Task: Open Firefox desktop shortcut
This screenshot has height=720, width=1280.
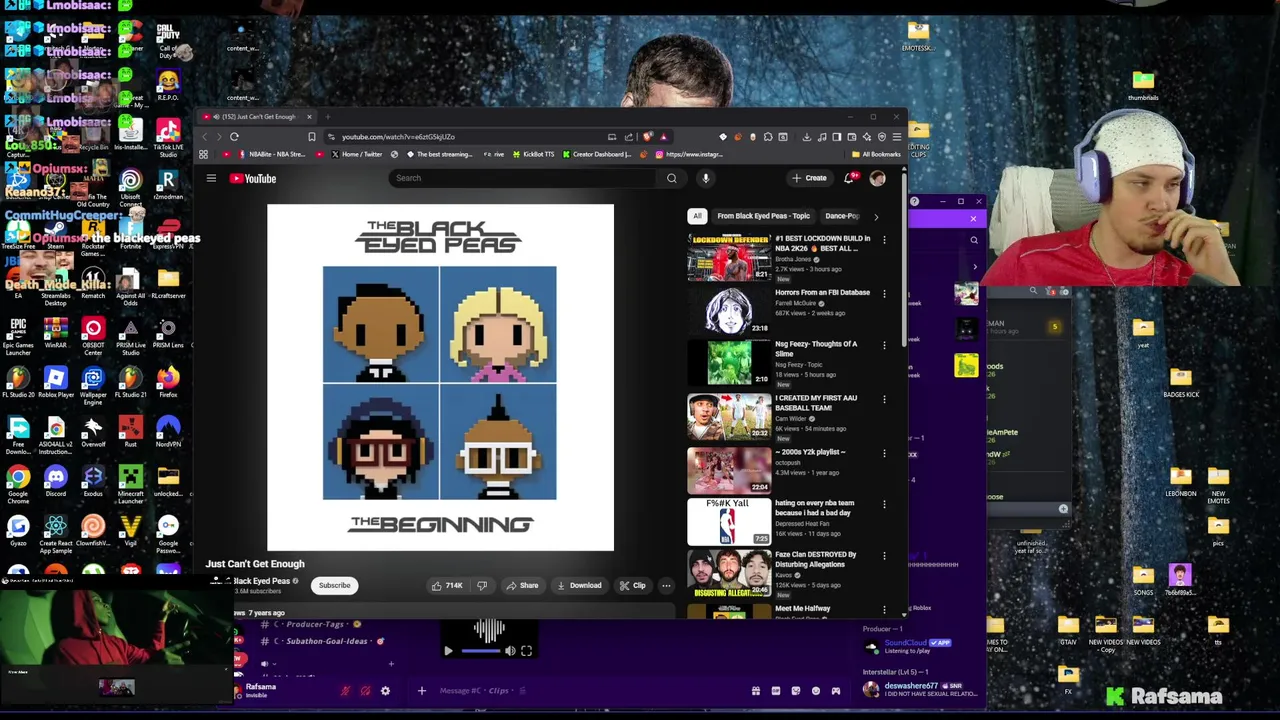Action: tap(168, 383)
